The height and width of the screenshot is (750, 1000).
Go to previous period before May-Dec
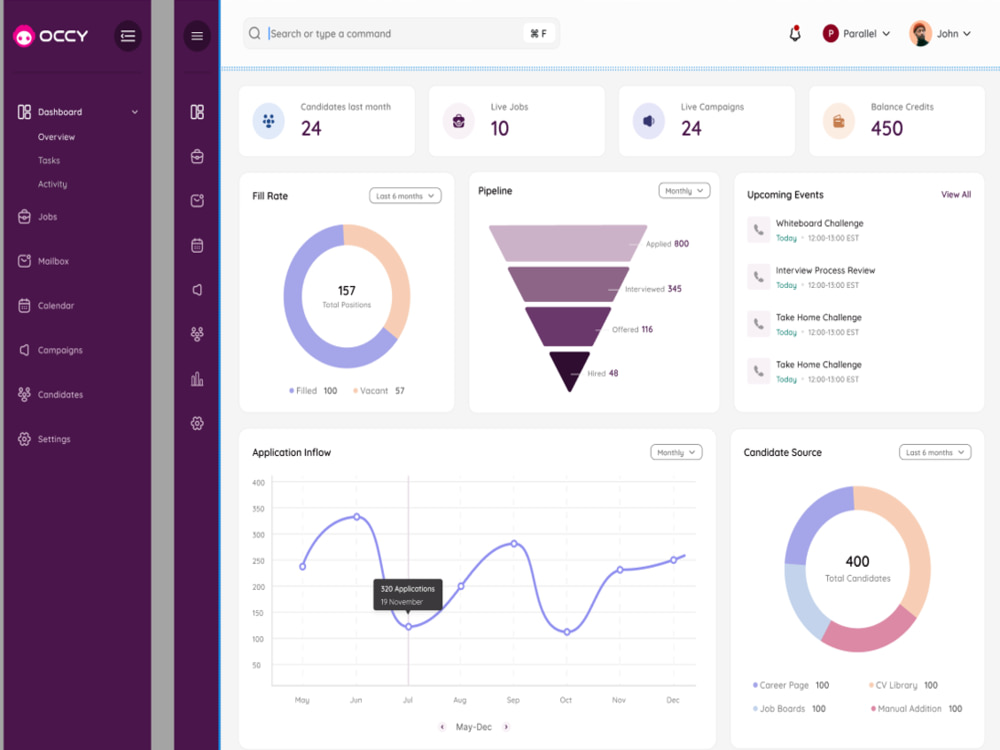click(x=442, y=727)
